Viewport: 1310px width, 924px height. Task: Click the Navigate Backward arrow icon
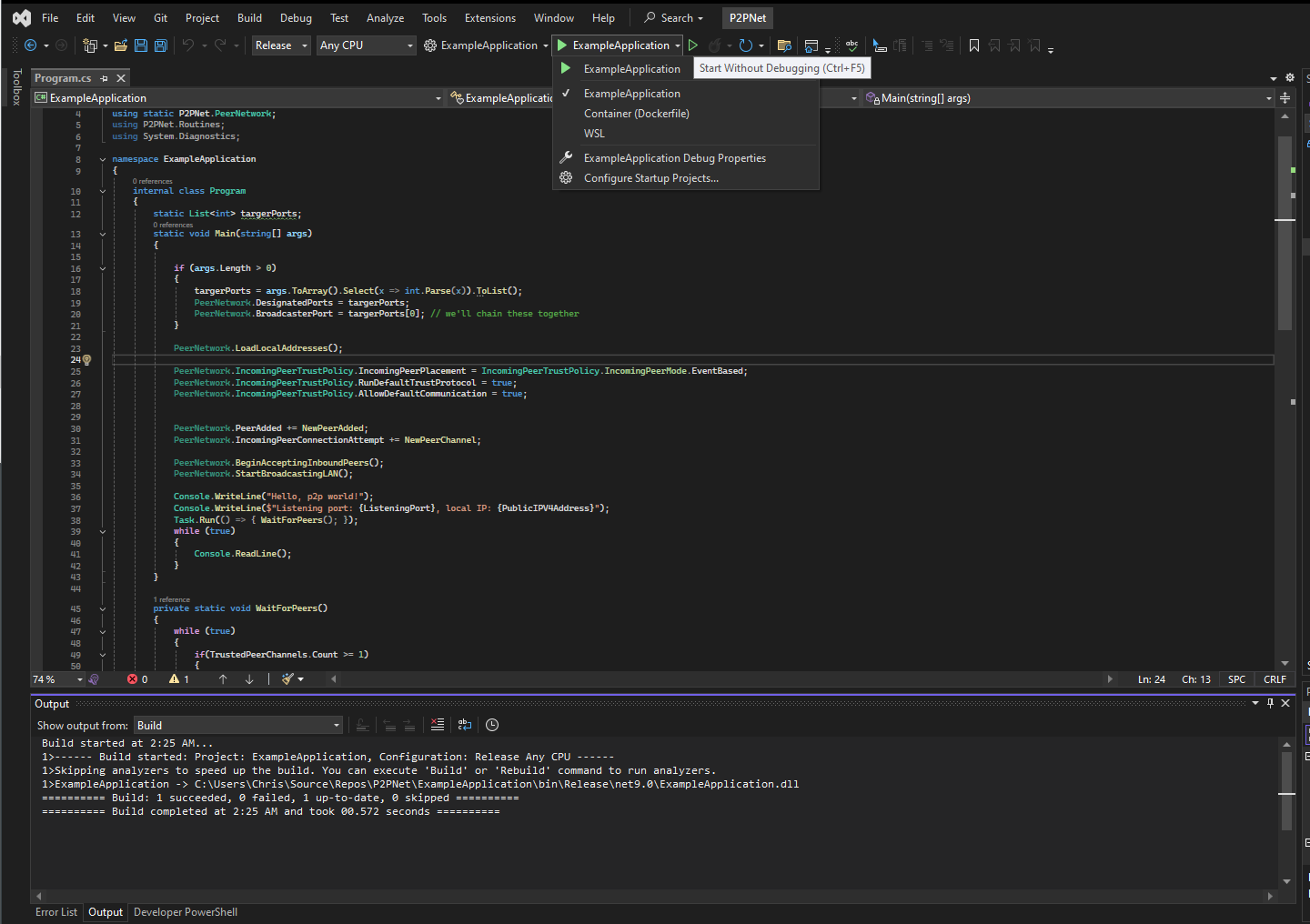(x=30, y=45)
